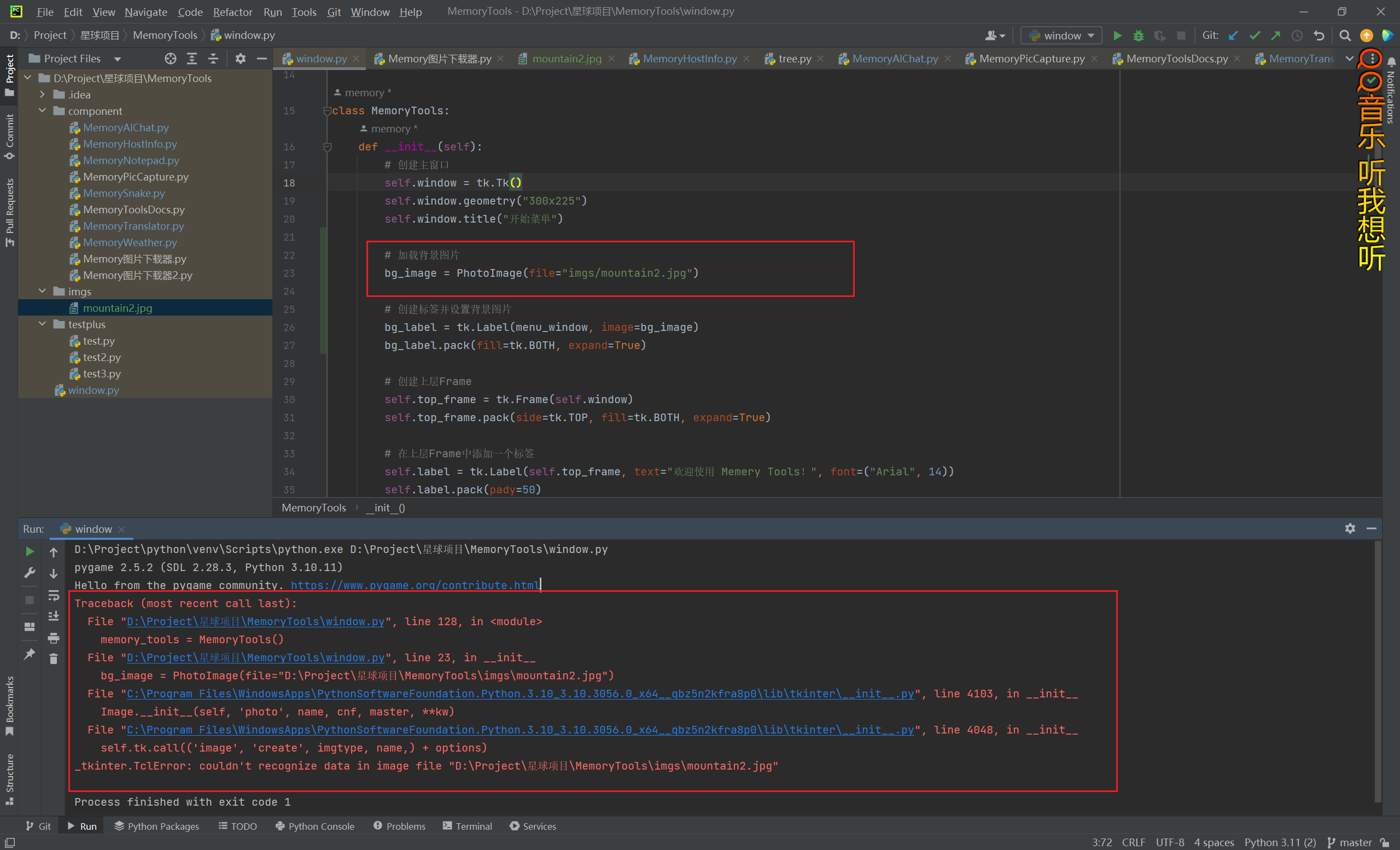Print run output with printer icon
Viewport: 1400px width, 850px height.
[x=54, y=638]
